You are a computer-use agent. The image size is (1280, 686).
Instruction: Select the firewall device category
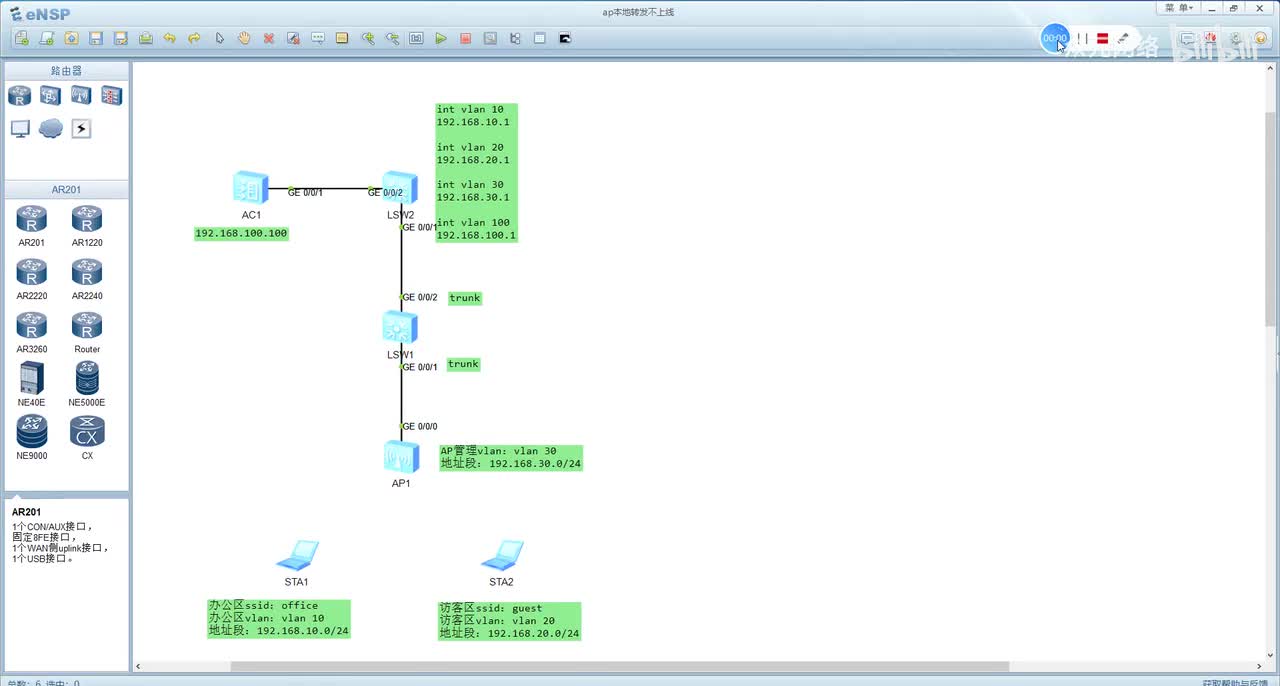click(x=111, y=95)
